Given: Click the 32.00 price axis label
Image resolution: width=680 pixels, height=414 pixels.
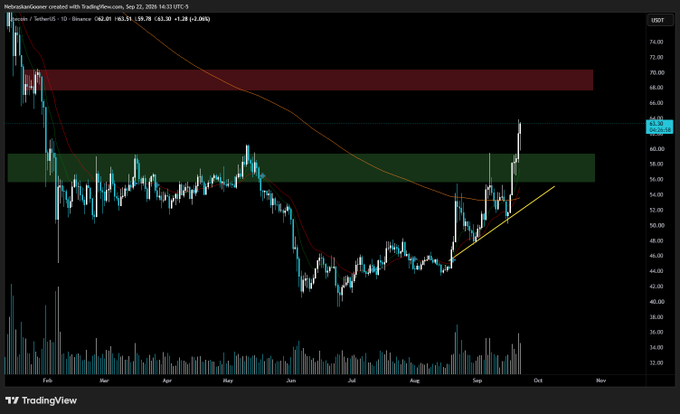Looking at the screenshot, I should [656, 363].
